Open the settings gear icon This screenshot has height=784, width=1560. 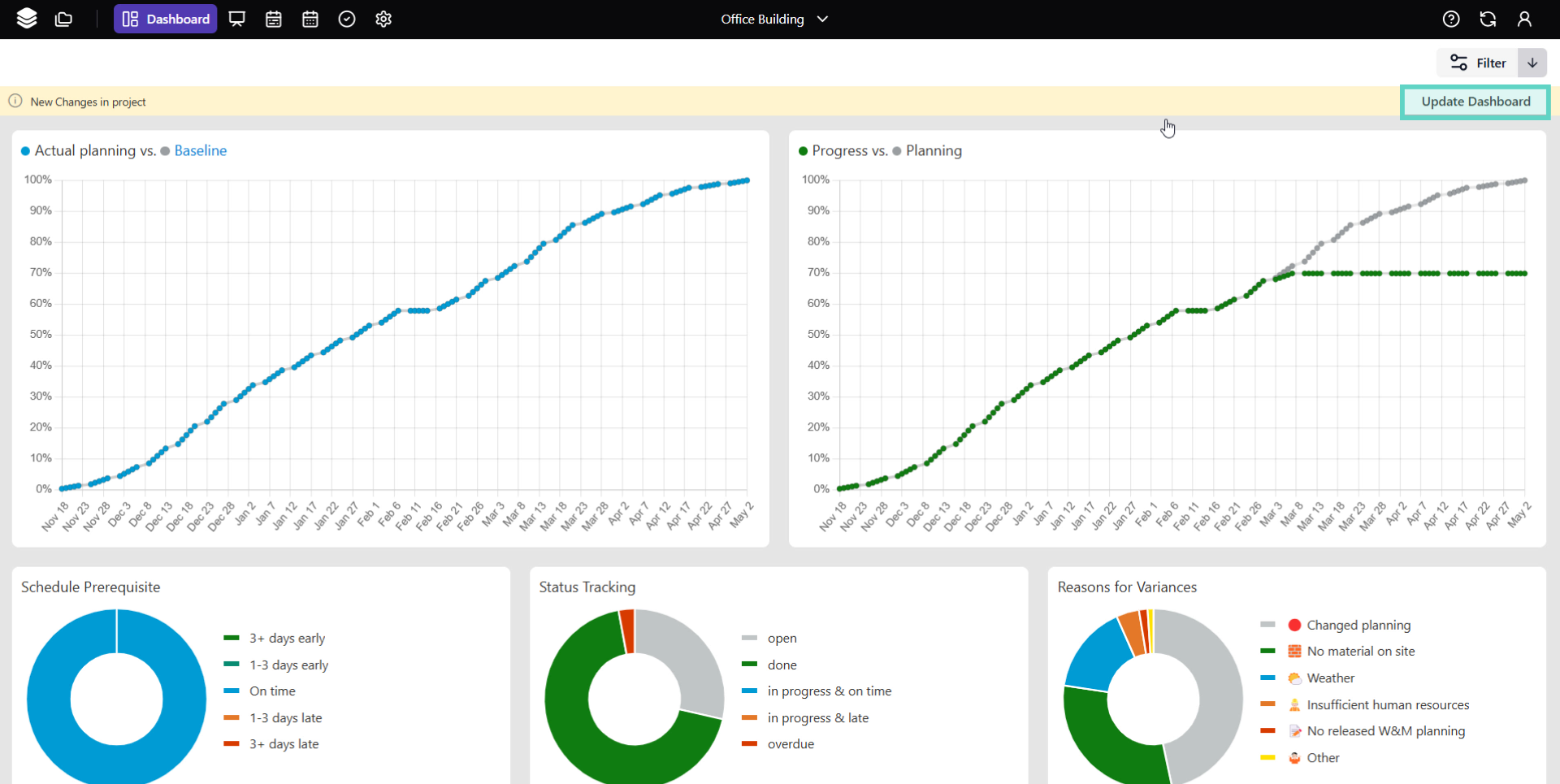(383, 19)
